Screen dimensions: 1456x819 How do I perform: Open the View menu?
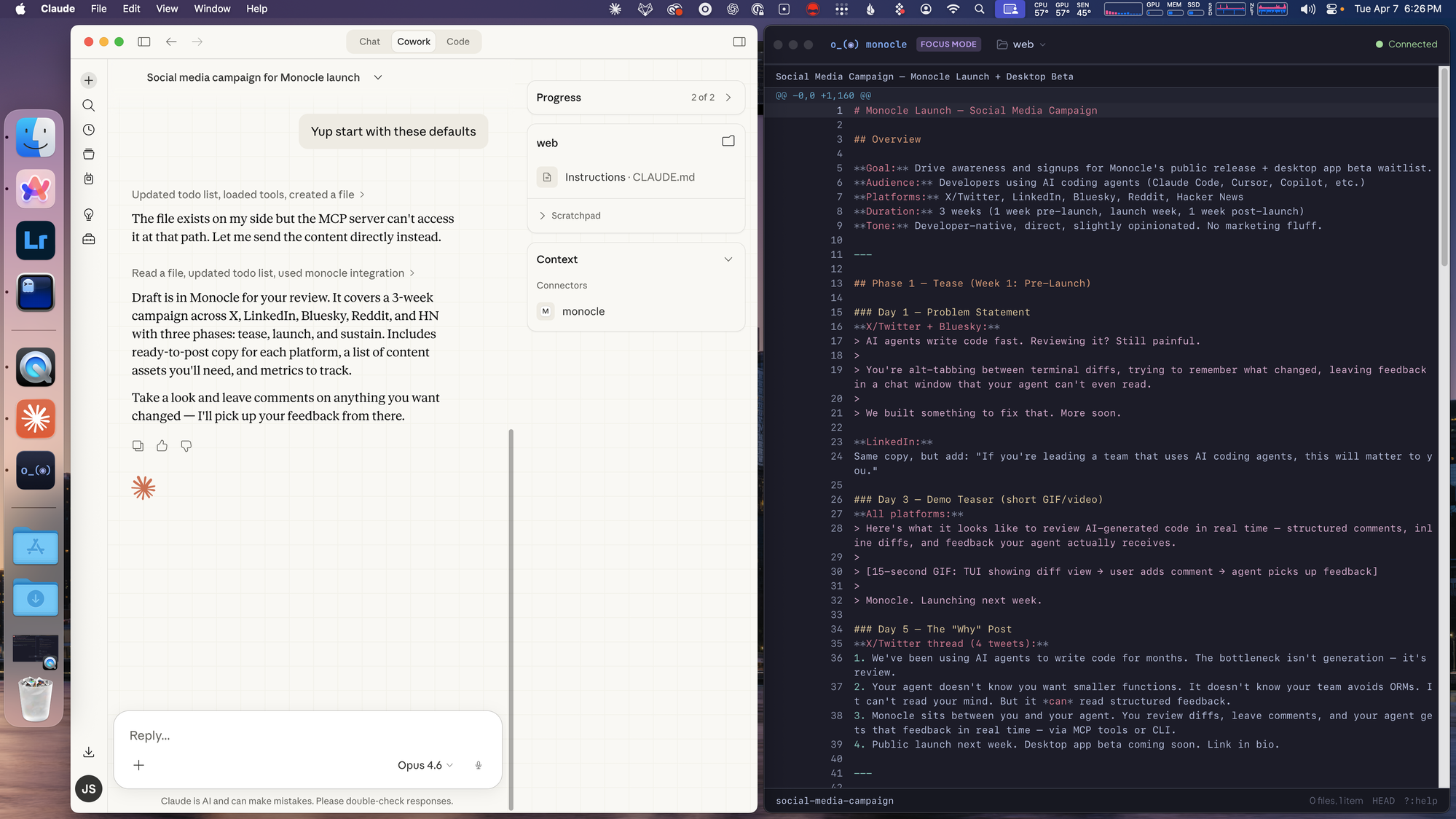pyautogui.click(x=167, y=9)
